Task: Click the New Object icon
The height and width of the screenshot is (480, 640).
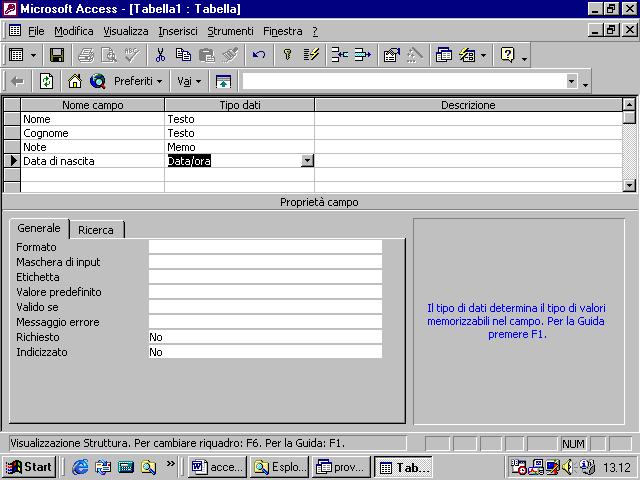Action: tap(467, 55)
